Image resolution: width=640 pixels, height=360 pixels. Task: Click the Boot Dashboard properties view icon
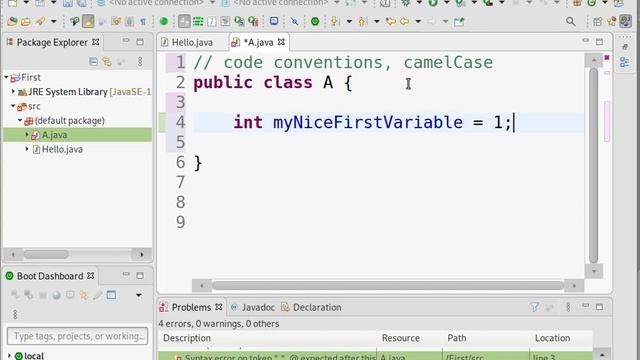click(111, 295)
